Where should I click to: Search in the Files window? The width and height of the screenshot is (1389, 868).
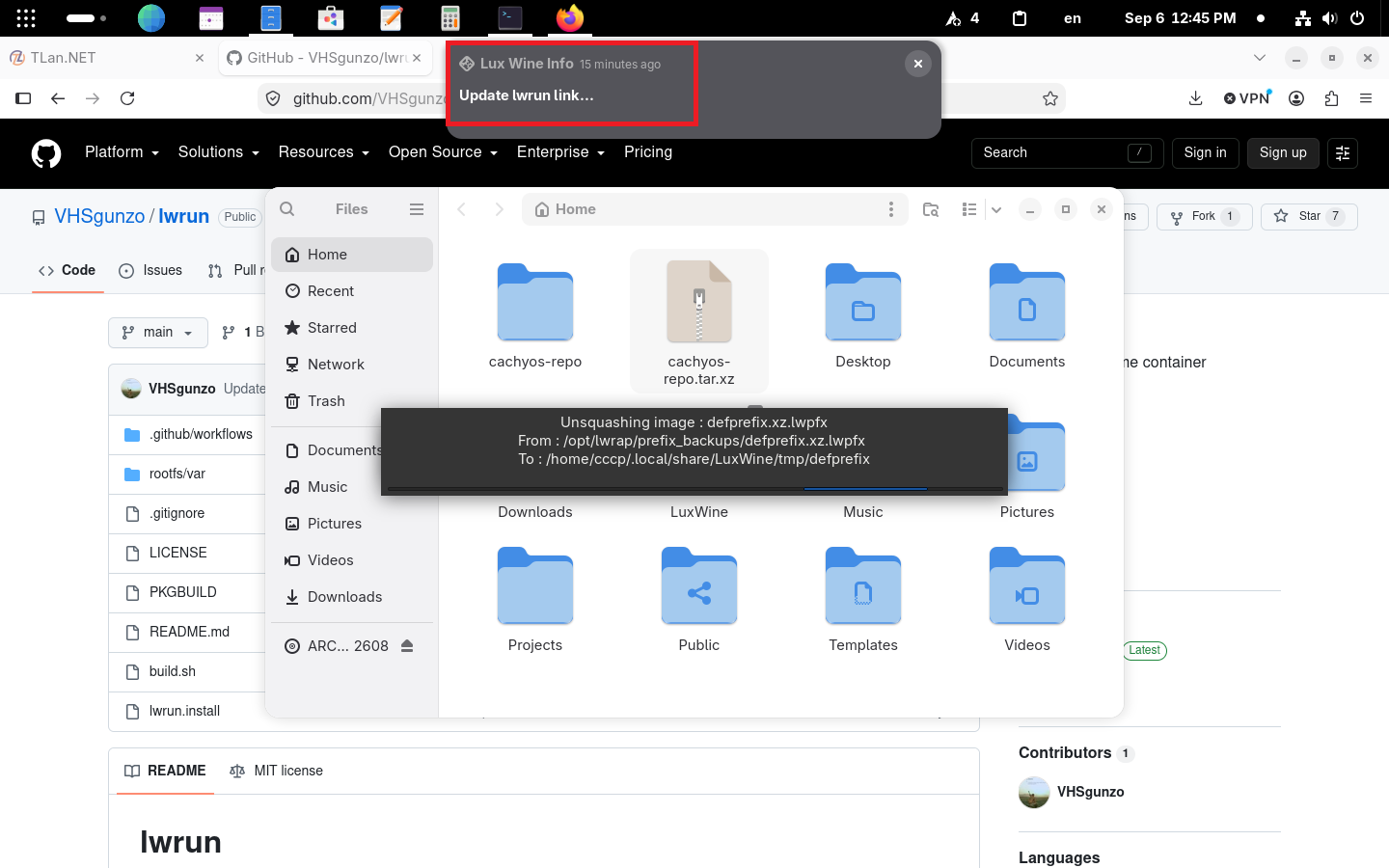coord(287,209)
